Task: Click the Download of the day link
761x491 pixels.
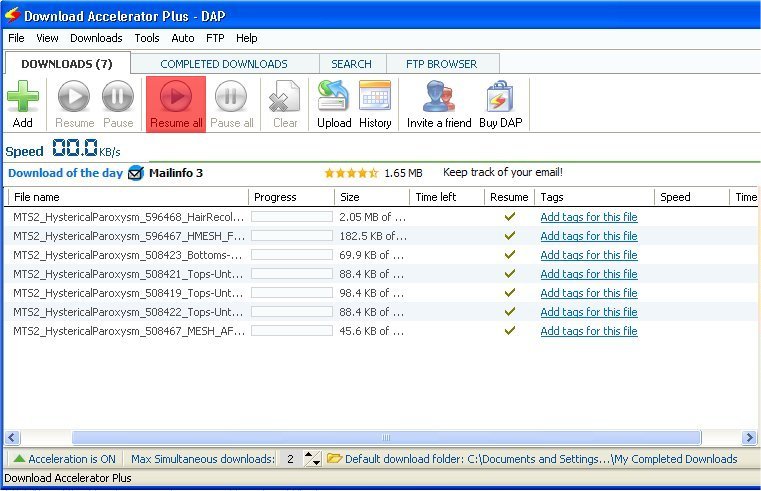Action: (66, 173)
